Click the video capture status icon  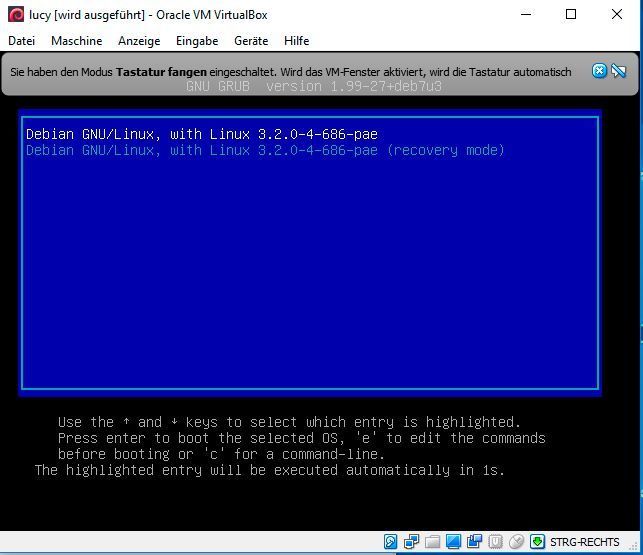474,542
